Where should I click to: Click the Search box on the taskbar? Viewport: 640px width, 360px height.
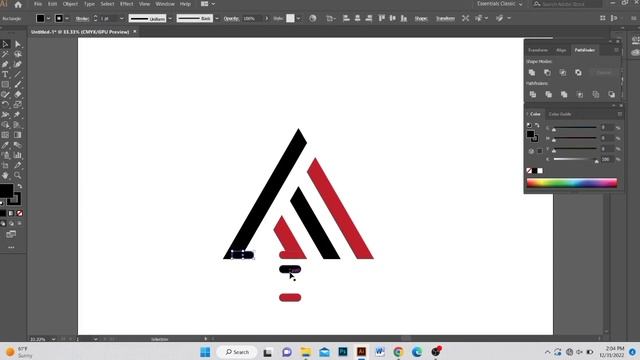pos(237,352)
